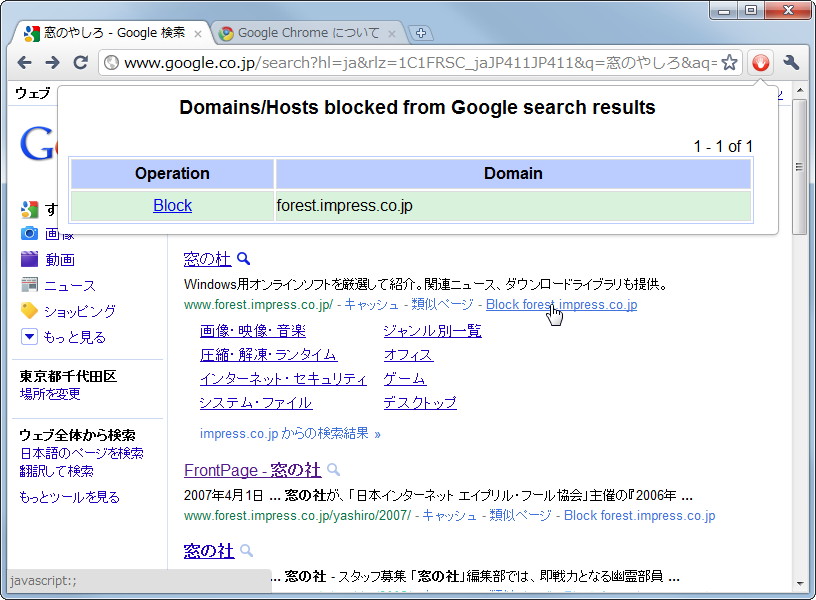Screen dimensions: 816x600
Task: Reload the Google search results page
Action: 81,62
